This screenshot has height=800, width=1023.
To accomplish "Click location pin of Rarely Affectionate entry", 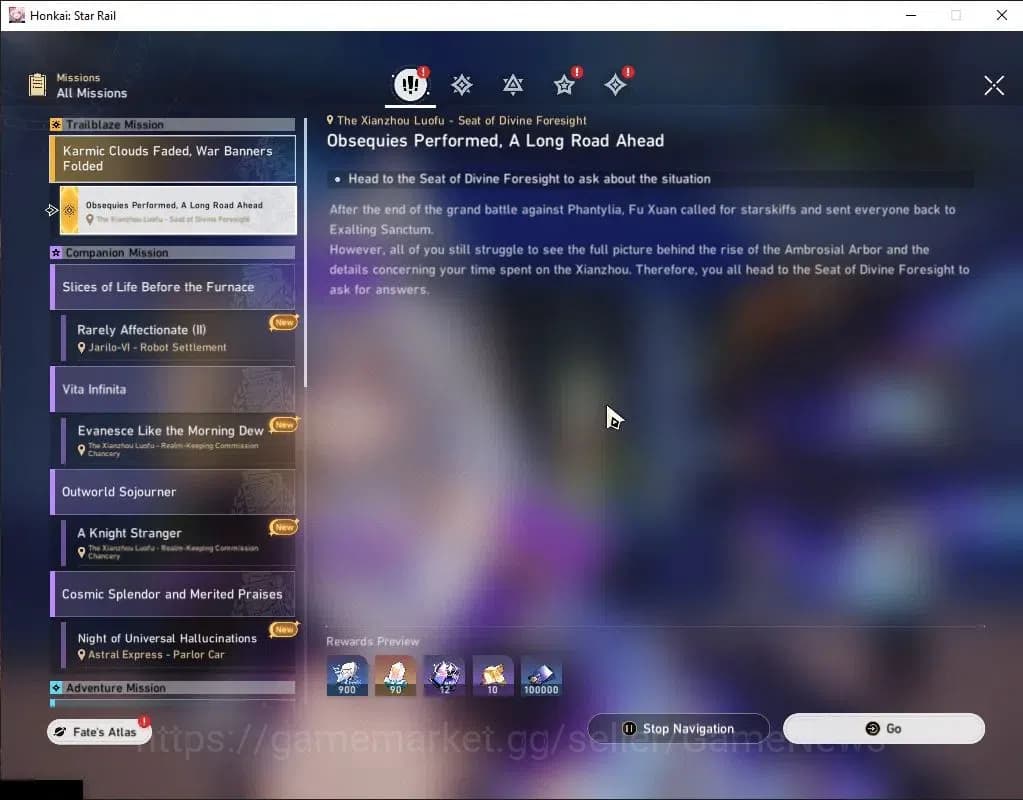I will coord(82,348).
